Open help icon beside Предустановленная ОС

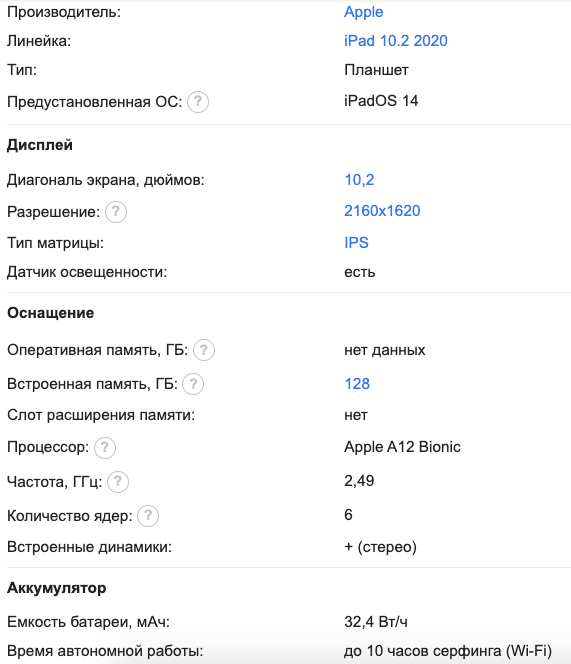[x=198, y=102]
